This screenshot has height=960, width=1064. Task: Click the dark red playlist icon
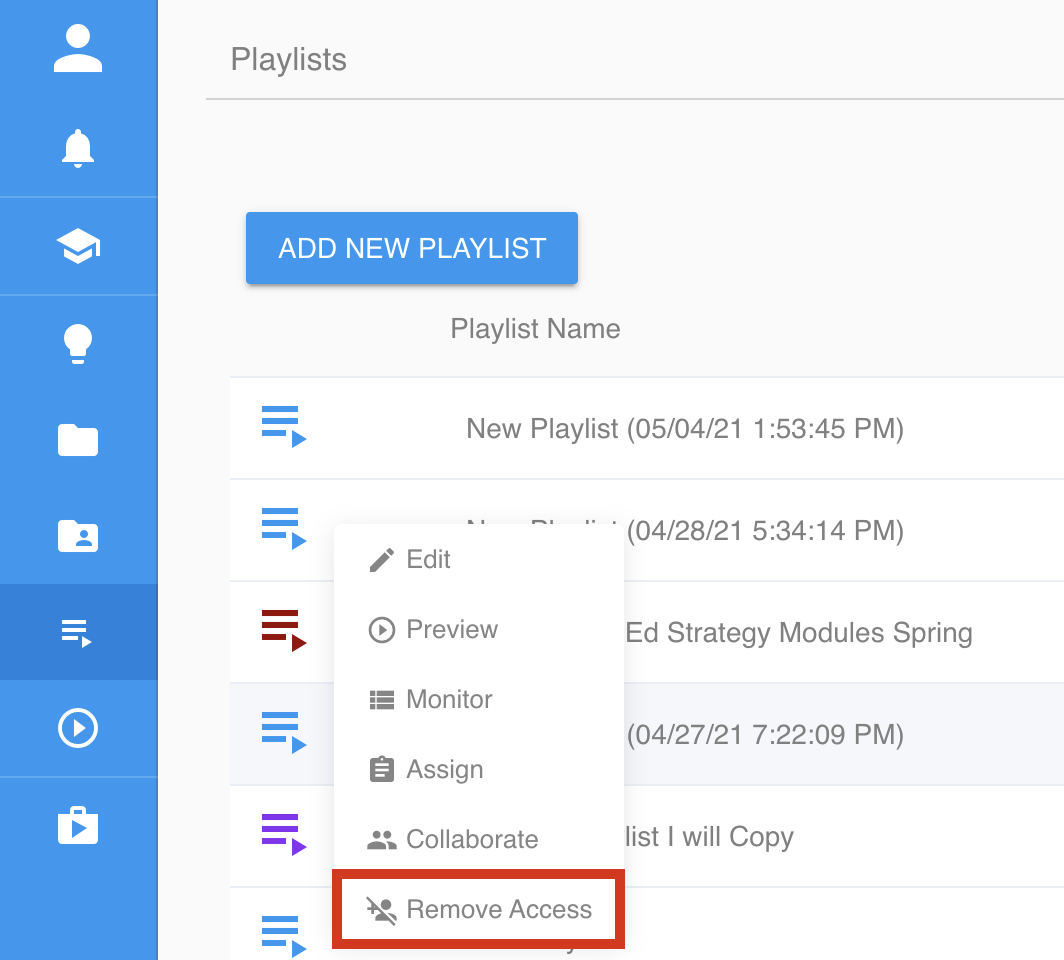coord(284,630)
